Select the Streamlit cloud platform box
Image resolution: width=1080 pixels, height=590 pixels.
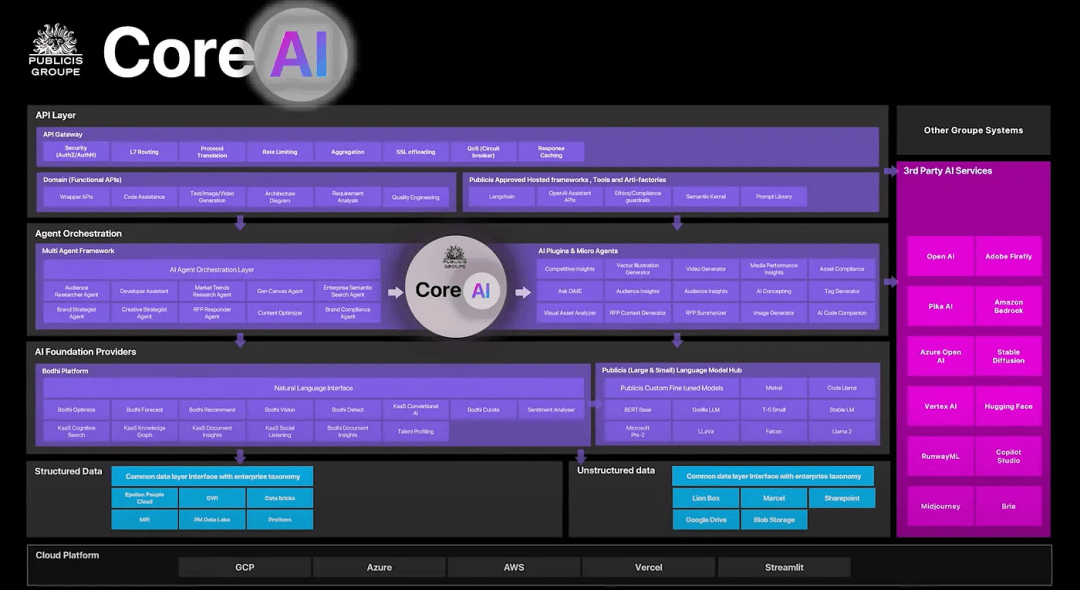(x=784, y=567)
